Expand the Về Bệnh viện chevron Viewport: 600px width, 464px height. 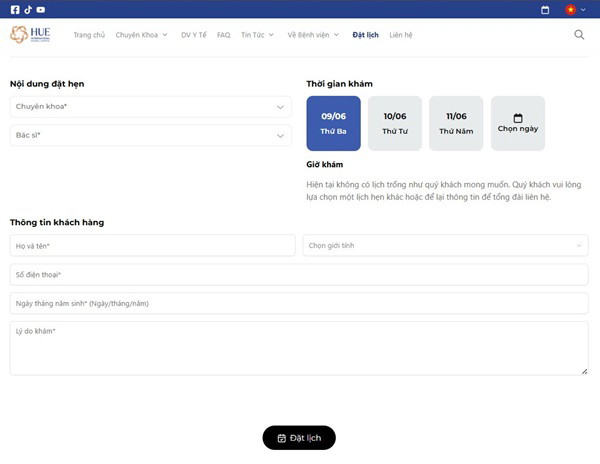[336, 35]
